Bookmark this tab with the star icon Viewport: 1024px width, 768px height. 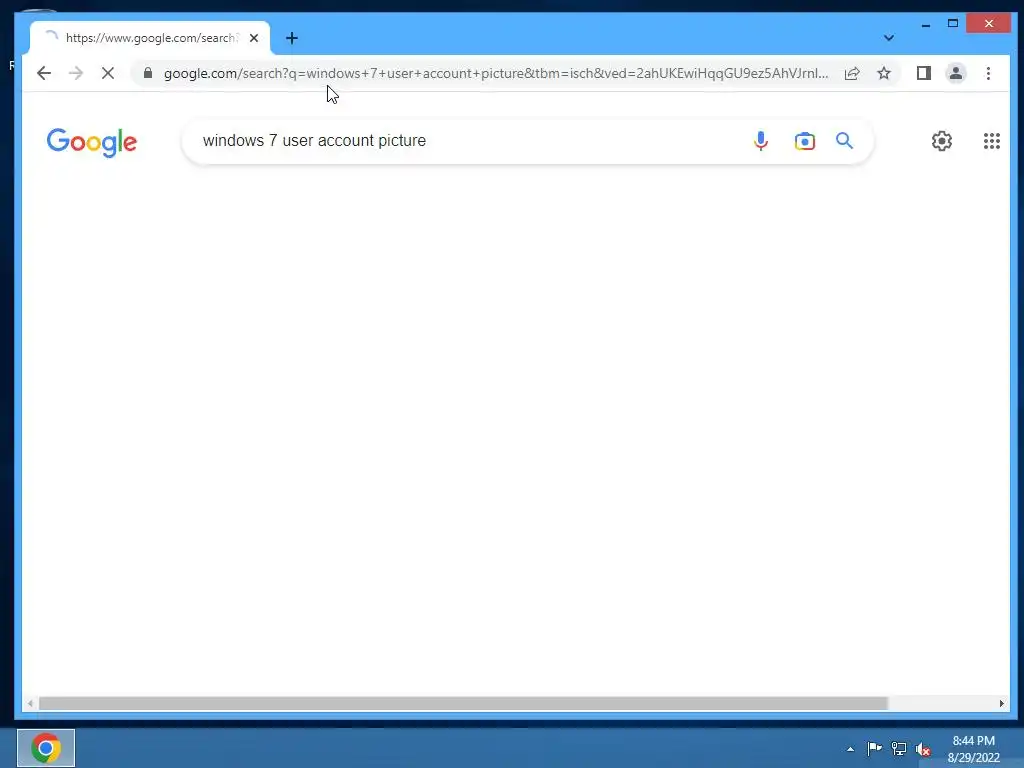pyautogui.click(x=884, y=73)
